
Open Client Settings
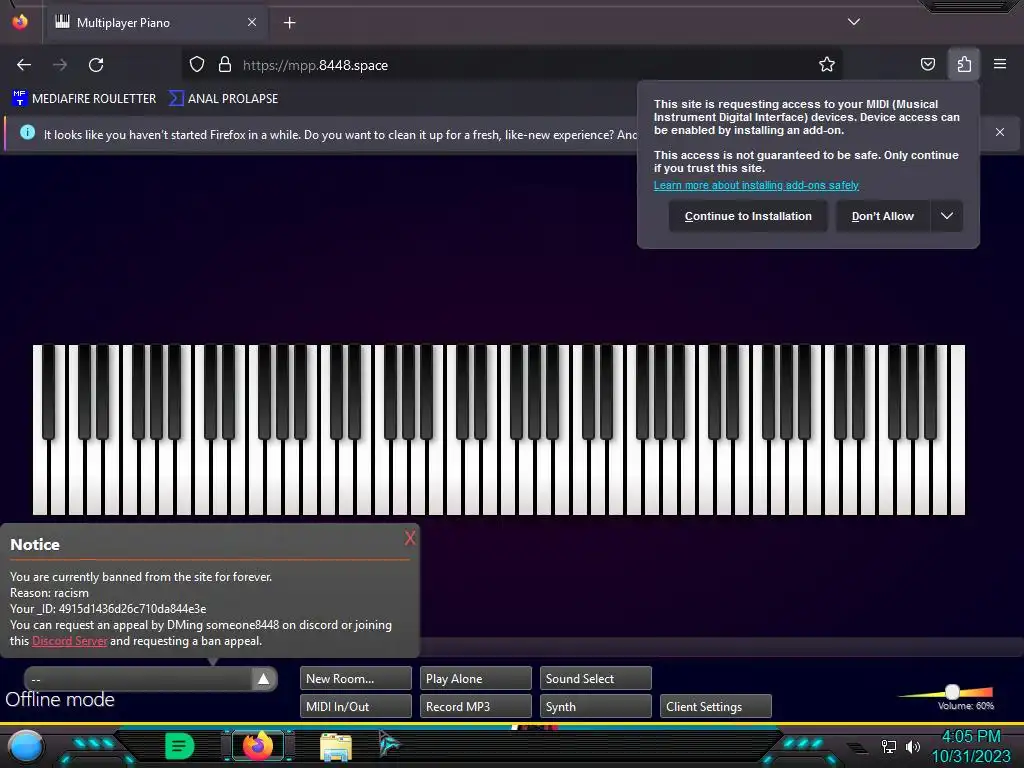[x=716, y=706]
